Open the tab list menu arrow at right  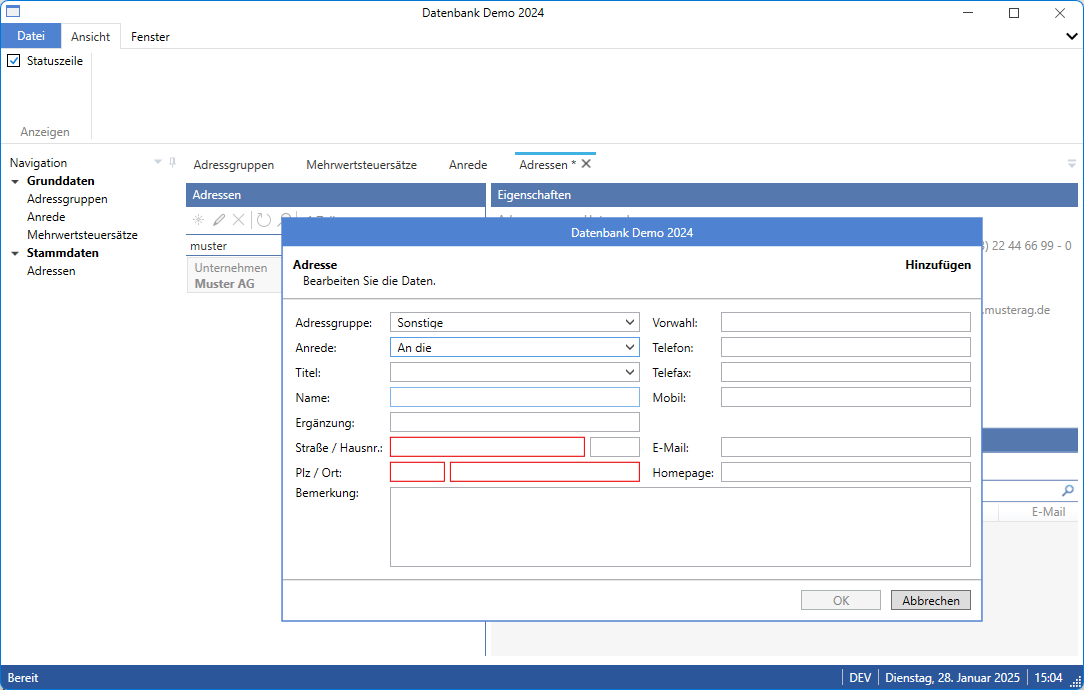click(1072, 164)
